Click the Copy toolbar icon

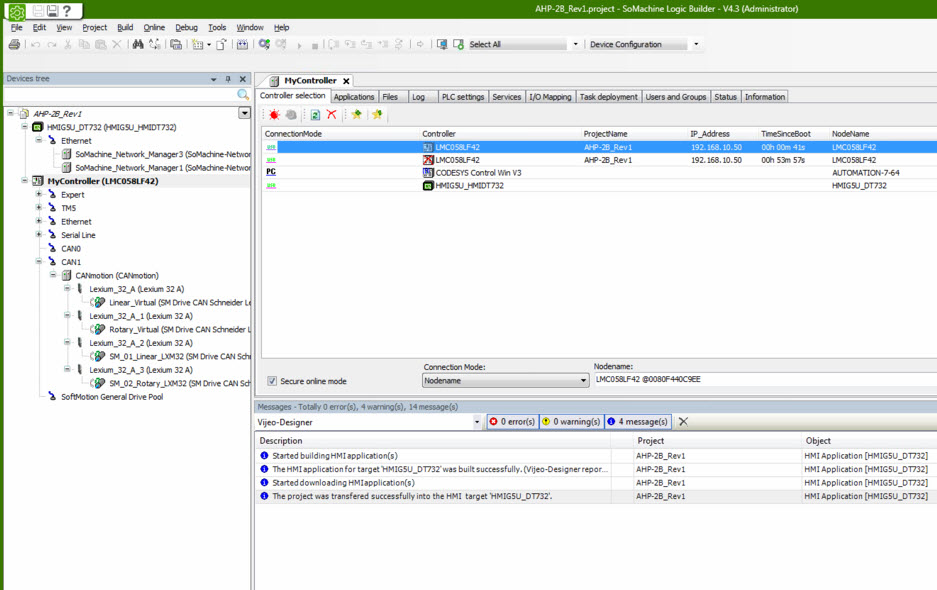[84, 44]
